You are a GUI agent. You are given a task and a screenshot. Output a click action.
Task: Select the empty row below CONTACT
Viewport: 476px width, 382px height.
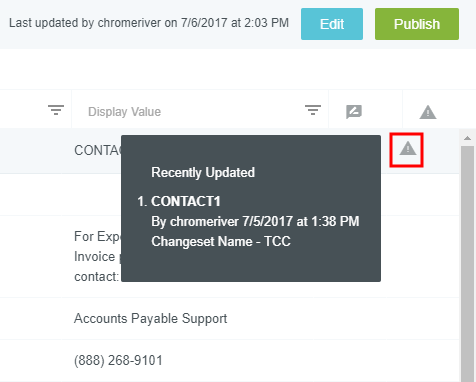click(230, 194)
